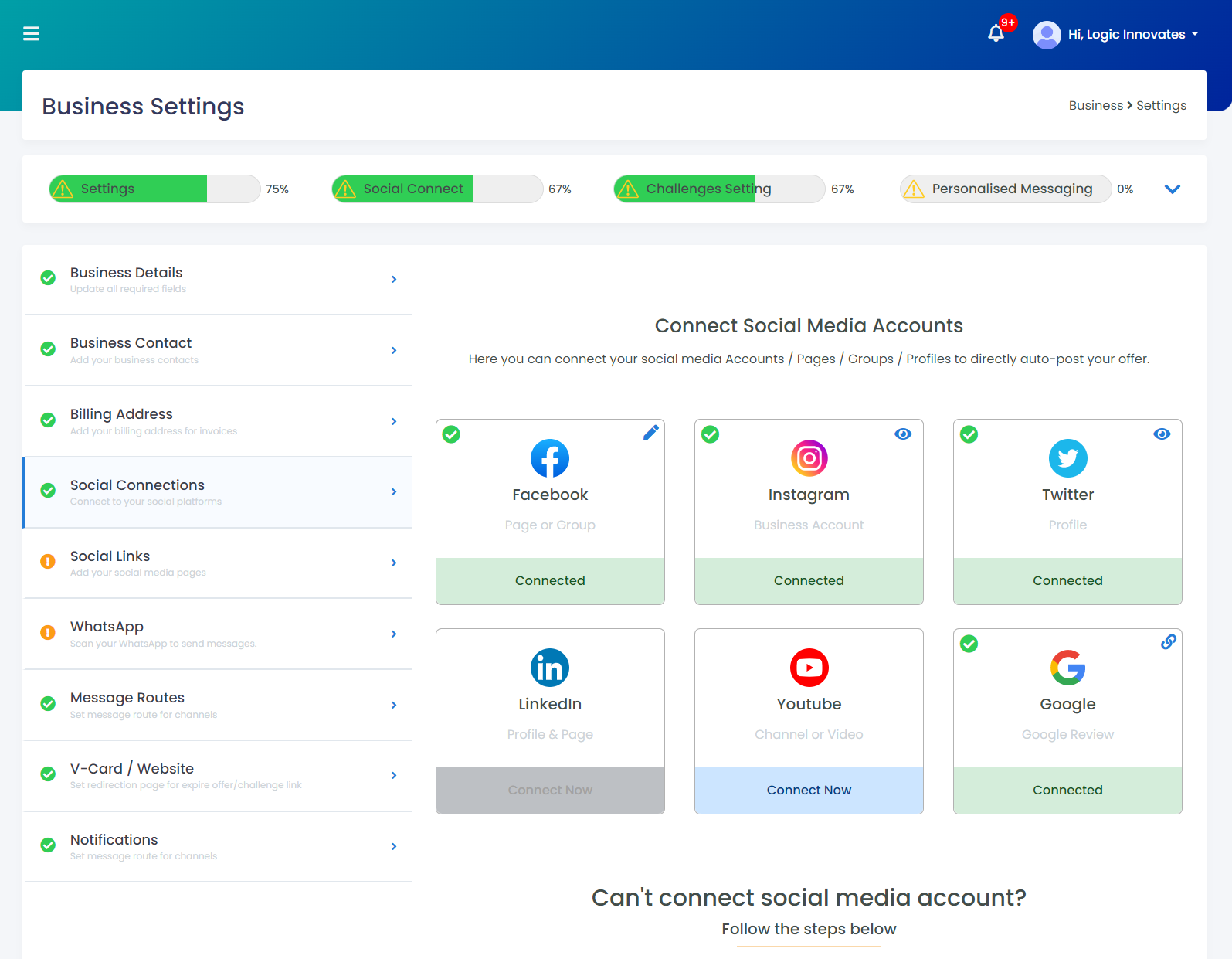
Task: Click the user avatar icon
Action: click(1047, 34)
